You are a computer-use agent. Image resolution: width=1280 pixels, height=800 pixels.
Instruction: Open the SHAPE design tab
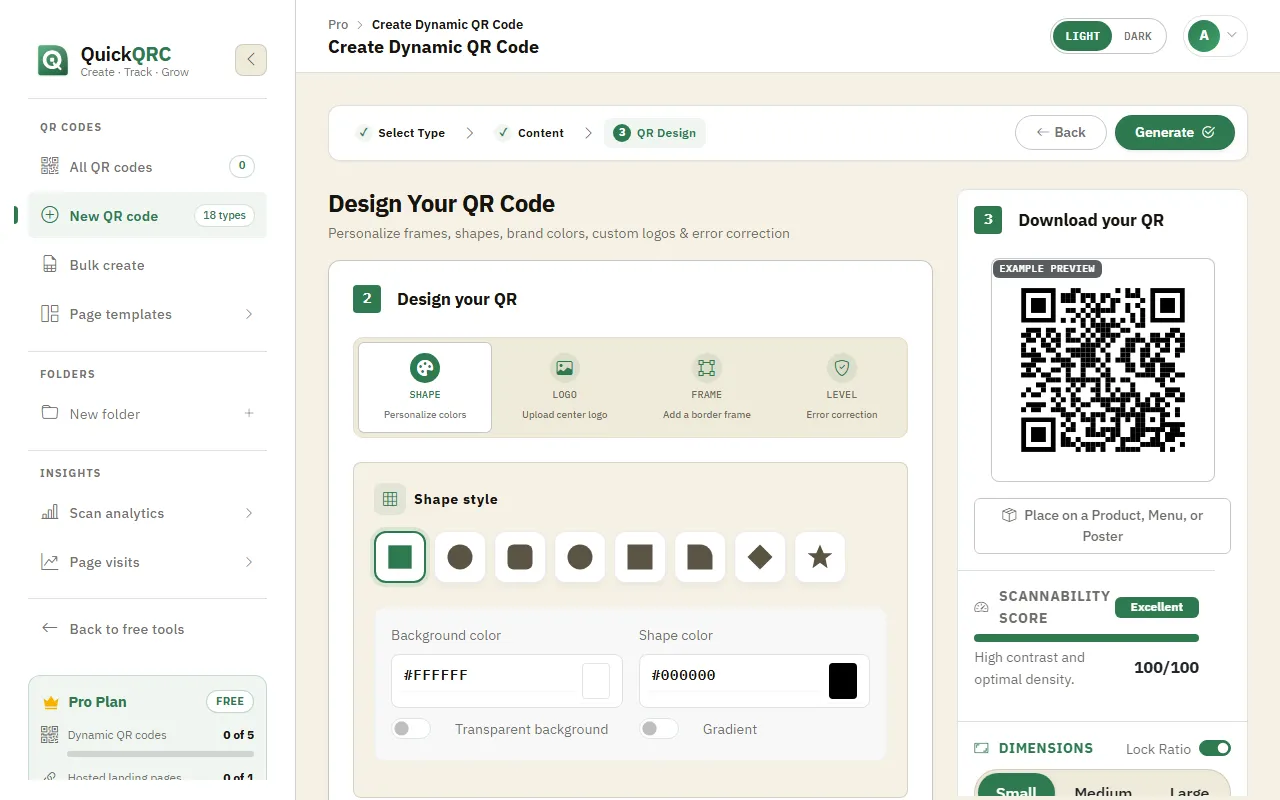(x=425, y=387)
